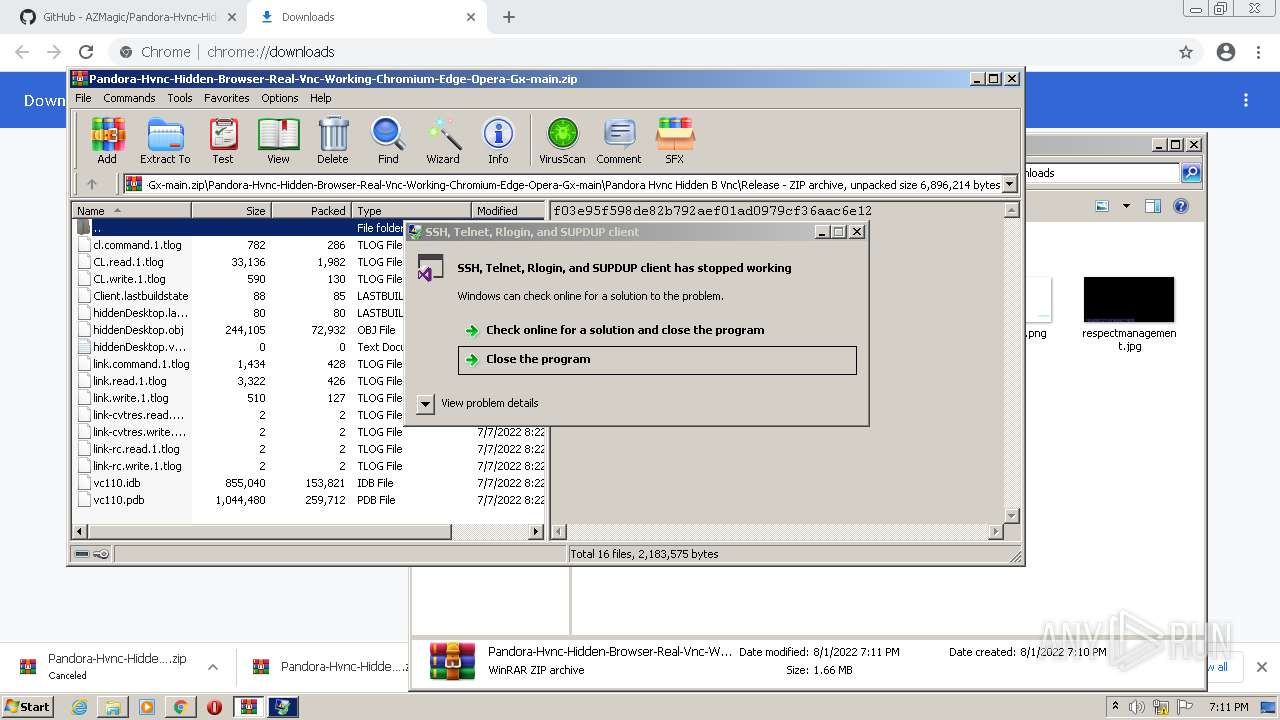The image size is (1280, 720).
Task: Change view icon in Explorer window
Action: click(x=1102, y=206)
